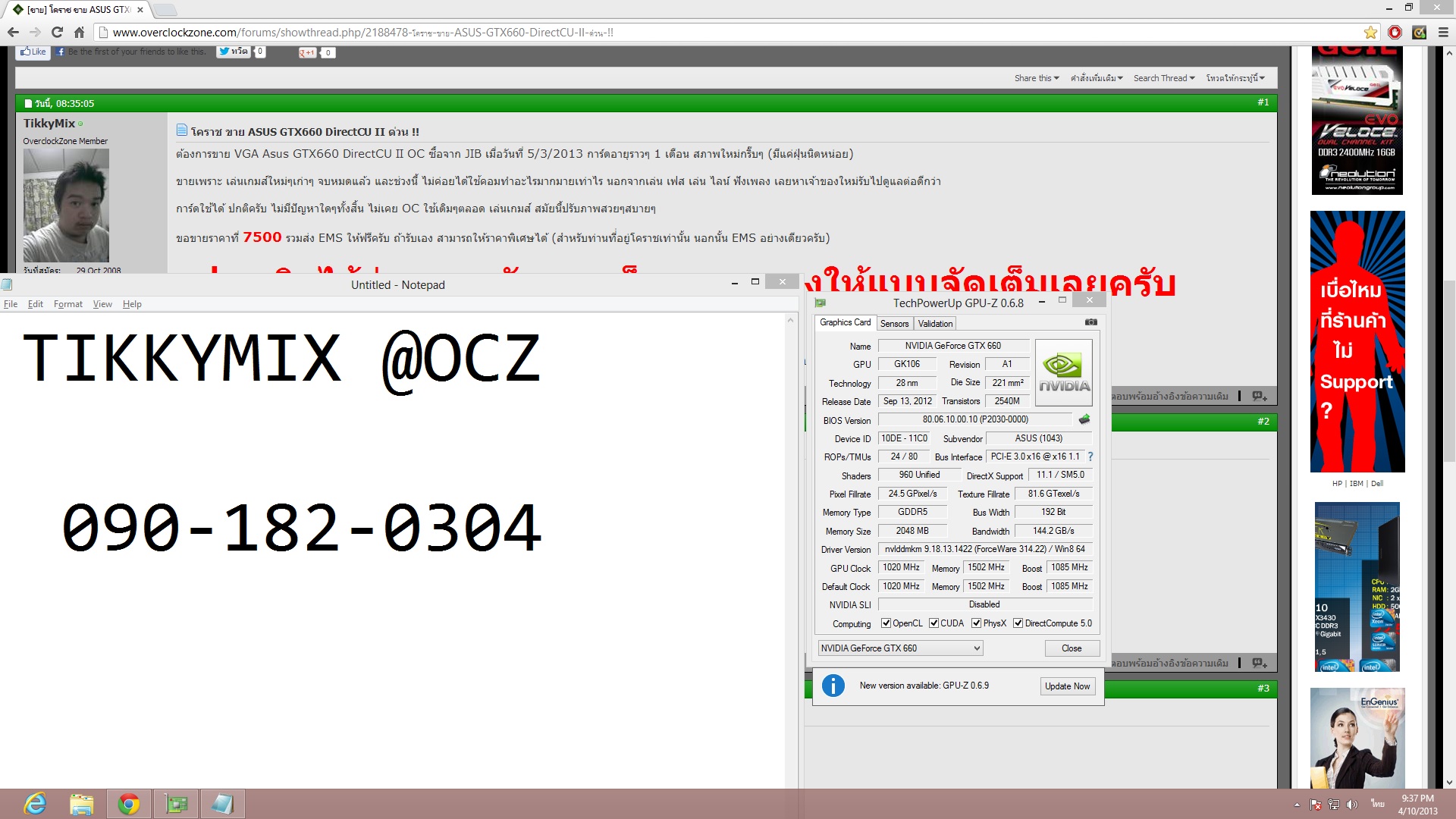The width and height of the screenshot is (1456, 819).
Task: Expand the Search Thread dropdown
Action: tap(1164, 78)
